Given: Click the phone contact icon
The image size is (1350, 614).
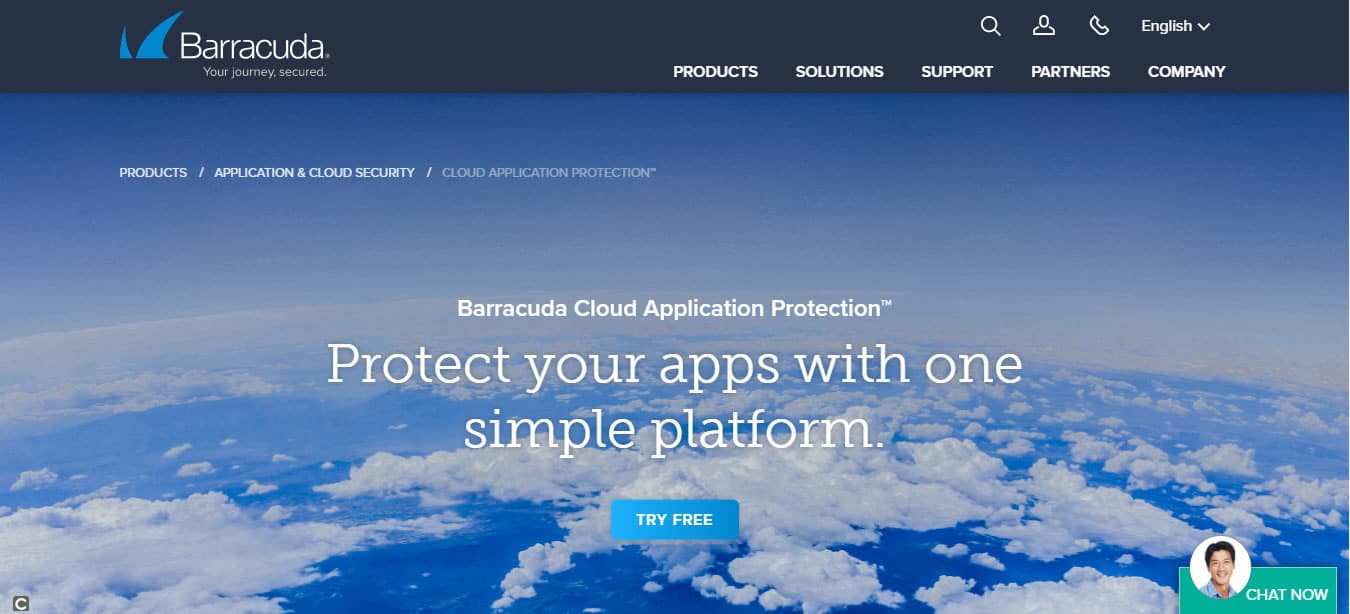Looking at the screenshot, I should click(1099, 26).
